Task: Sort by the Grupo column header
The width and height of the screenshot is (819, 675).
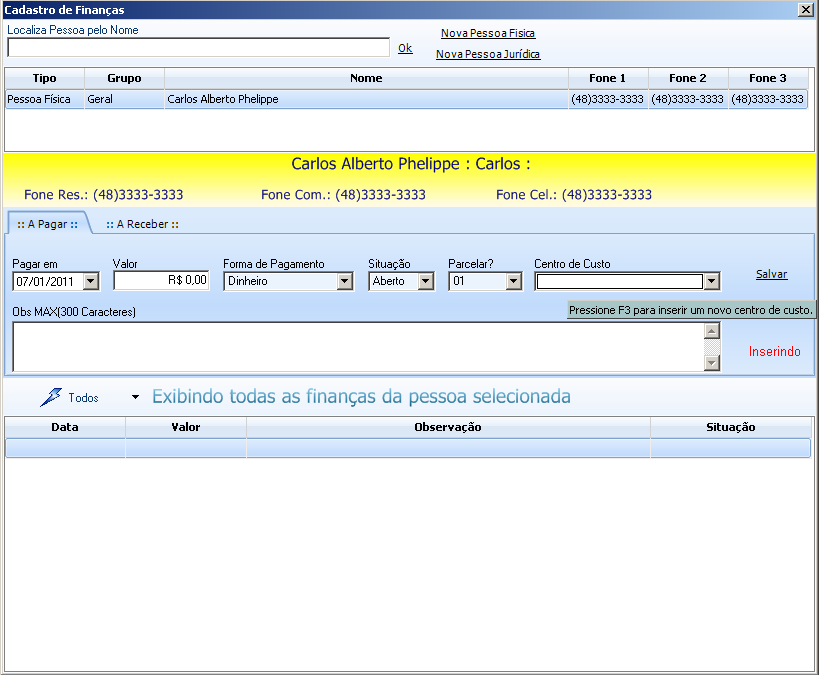Action: point(124,78)
